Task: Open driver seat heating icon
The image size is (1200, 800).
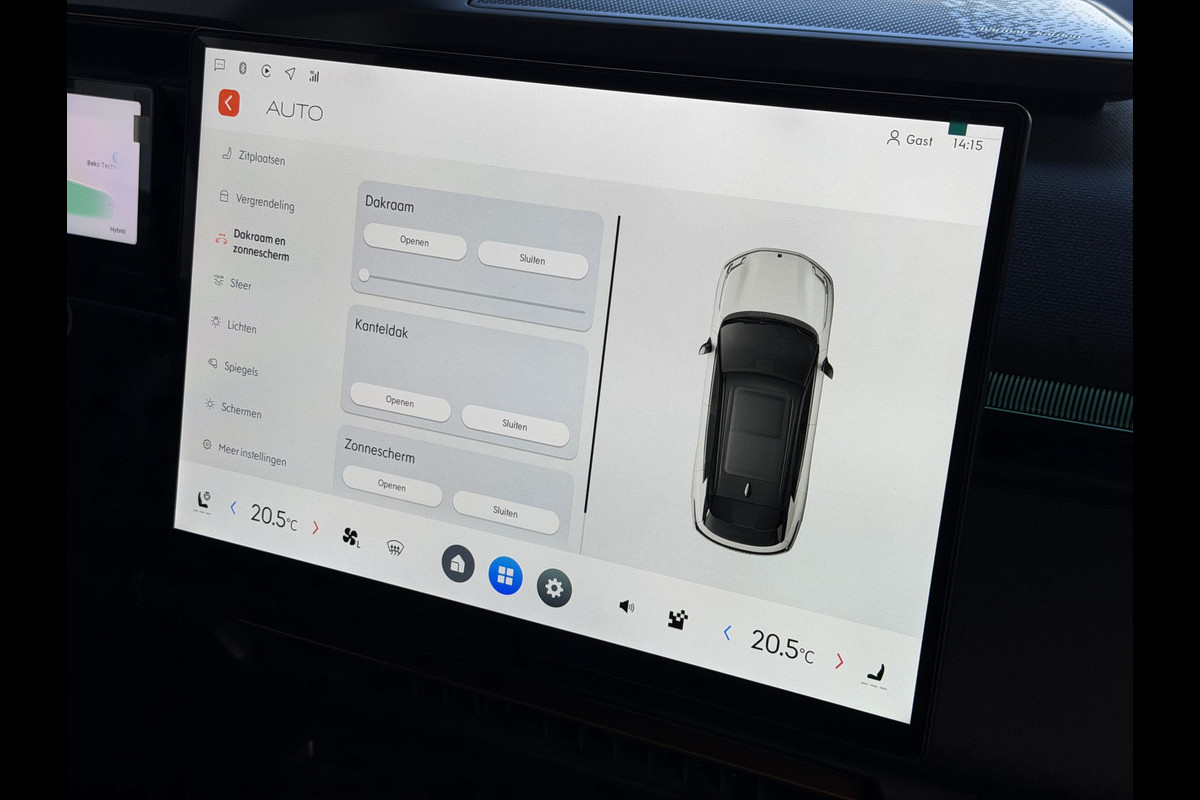Action: [x=204, y=501]
